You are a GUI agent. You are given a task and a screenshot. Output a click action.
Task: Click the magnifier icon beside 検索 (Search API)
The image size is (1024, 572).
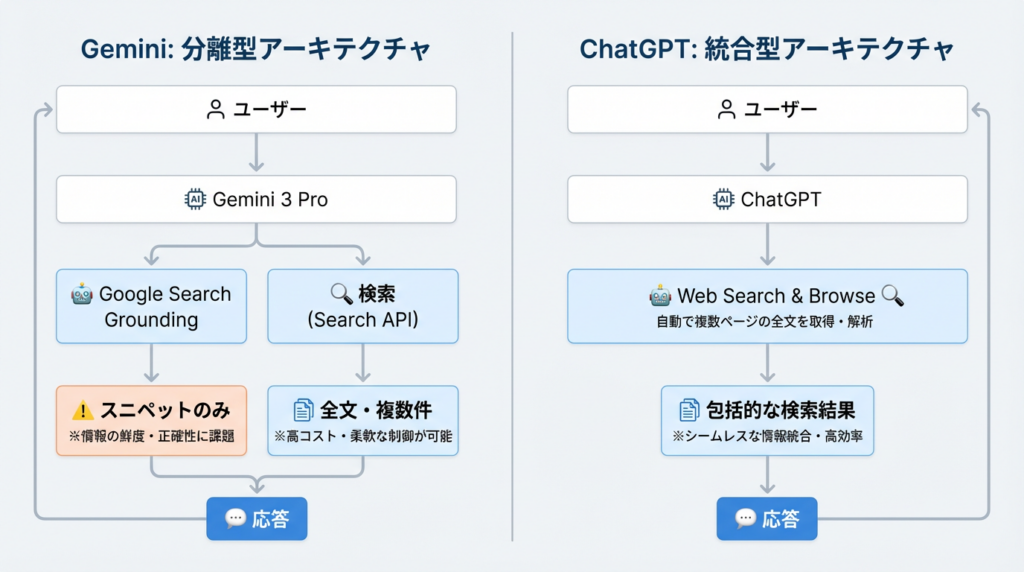341,294
